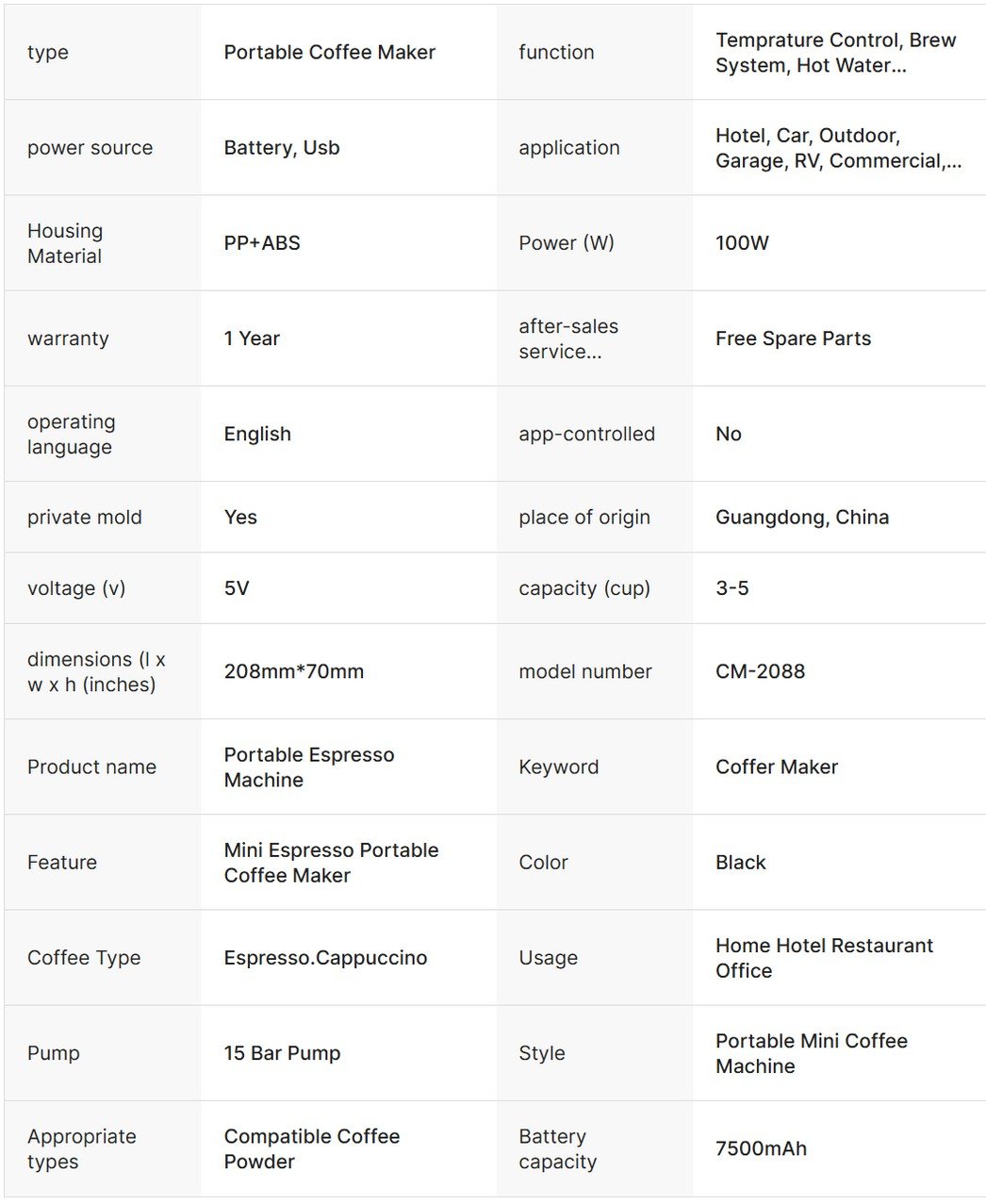This screenshot has width=986, height=1204.
Task: Click the "Portable Coffee Maker" type value
Action: tap(329, 53)
